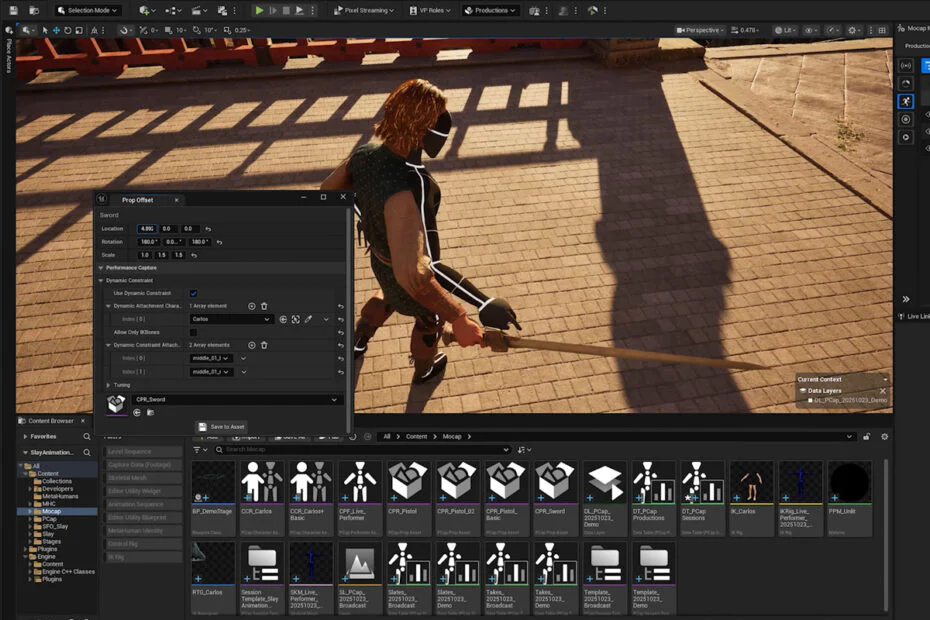Reset Rotation to default arrow

coord(219,242)
